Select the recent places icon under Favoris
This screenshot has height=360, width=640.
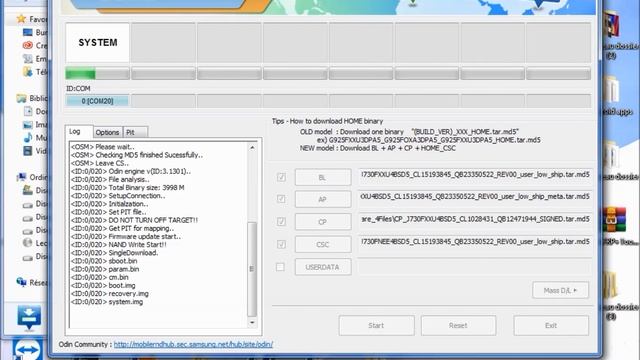pos(28,59)
